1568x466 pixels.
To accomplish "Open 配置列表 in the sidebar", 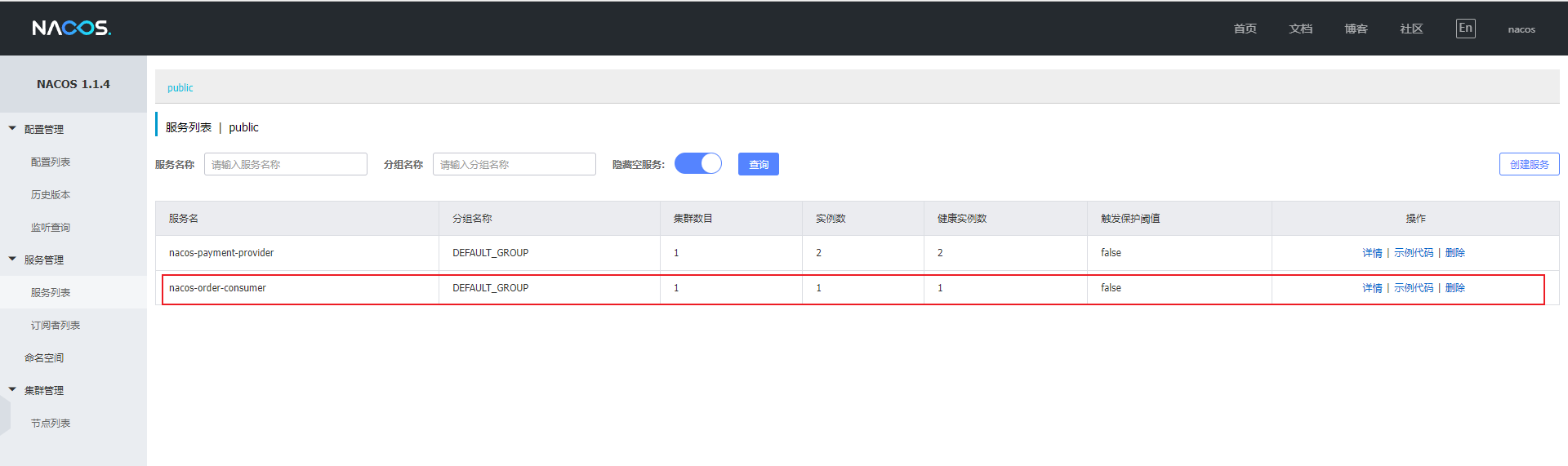I will [51, 162].
